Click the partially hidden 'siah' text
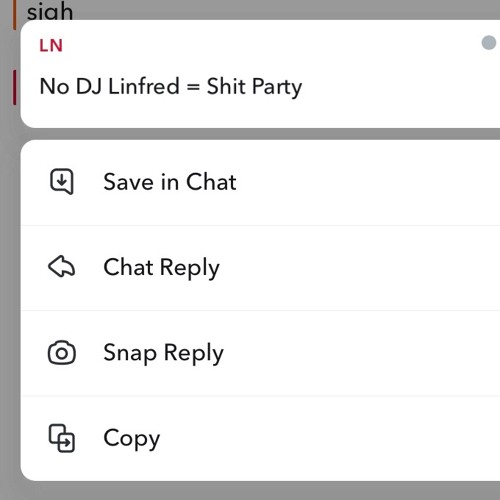The height and width of the screenshot is (500, 500). [50, 12]
